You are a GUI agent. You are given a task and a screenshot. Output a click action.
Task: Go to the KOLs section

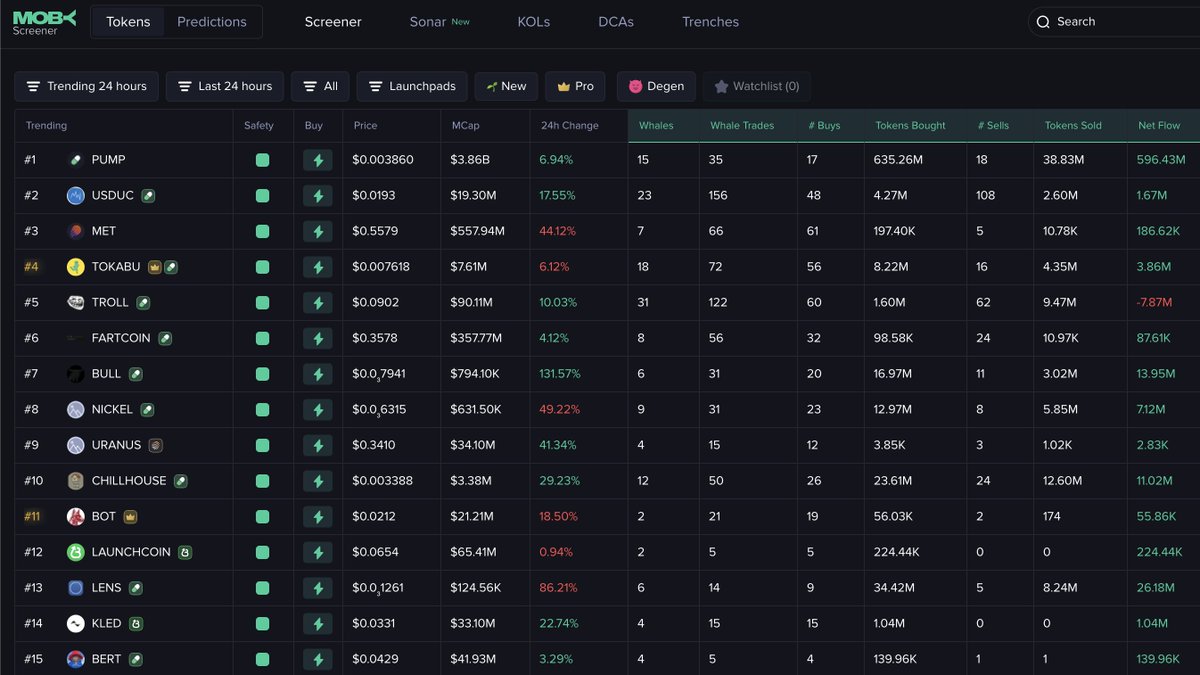534,22
